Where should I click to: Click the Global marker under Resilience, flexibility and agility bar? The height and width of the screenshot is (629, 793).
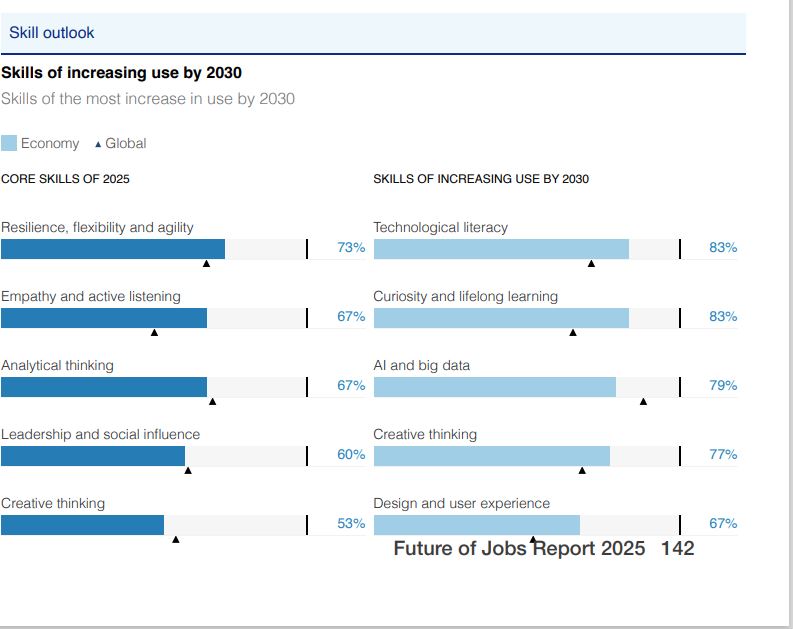click(x=206, y=263)
